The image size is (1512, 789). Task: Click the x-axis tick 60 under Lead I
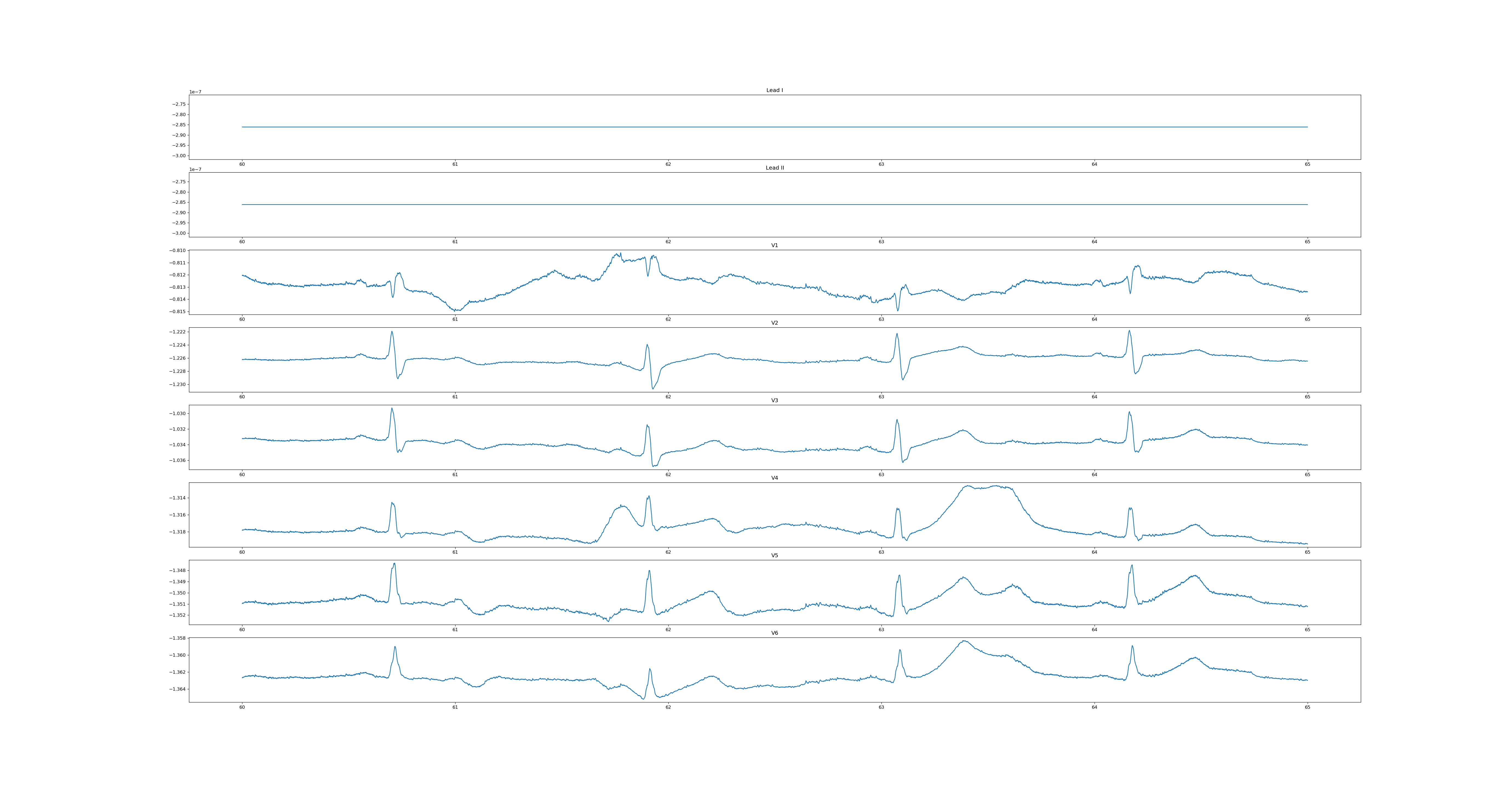242,164
